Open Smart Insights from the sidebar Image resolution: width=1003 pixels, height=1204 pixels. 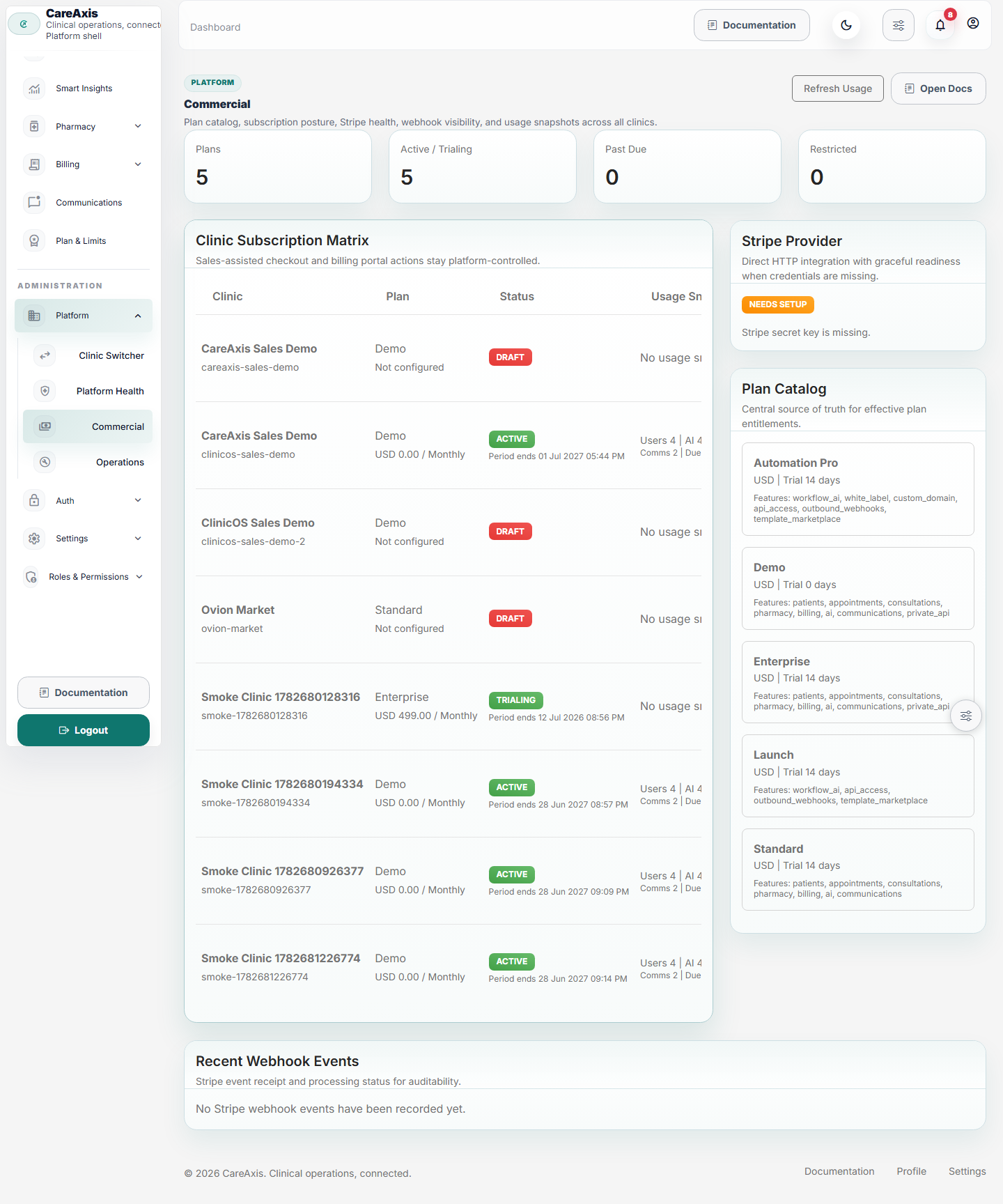click(x=84, y=88)
